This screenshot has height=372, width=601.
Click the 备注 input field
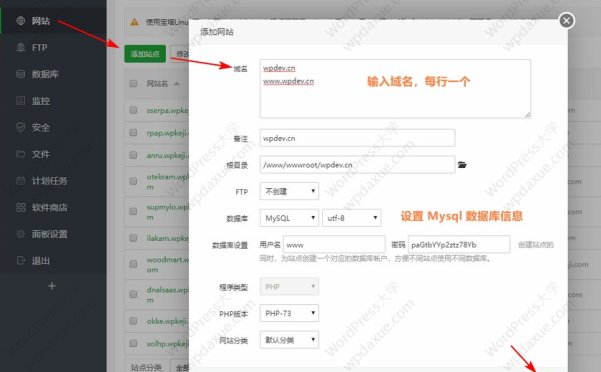tap(357, 138)
